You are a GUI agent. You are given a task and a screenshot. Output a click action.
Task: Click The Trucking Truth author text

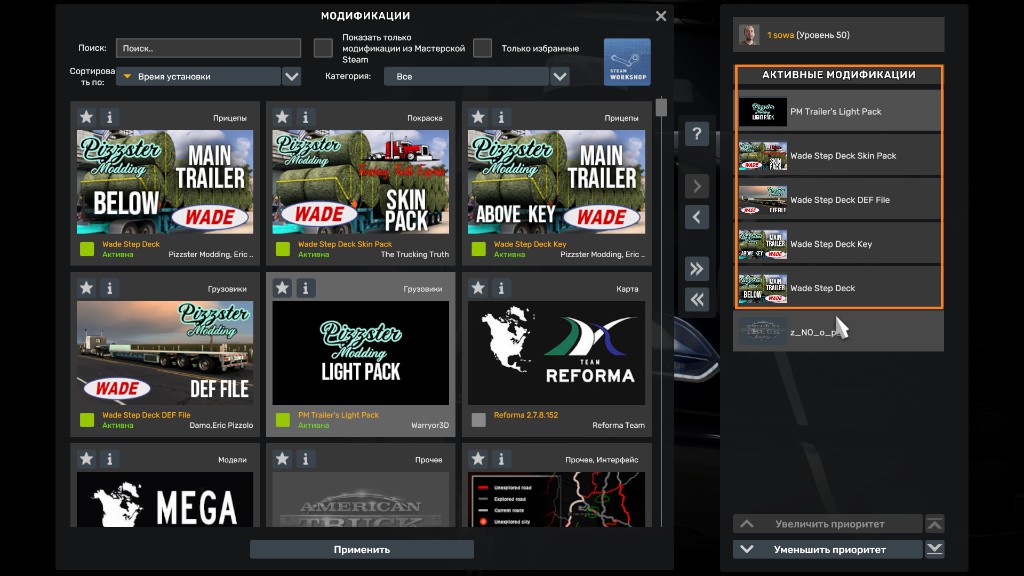415,255
